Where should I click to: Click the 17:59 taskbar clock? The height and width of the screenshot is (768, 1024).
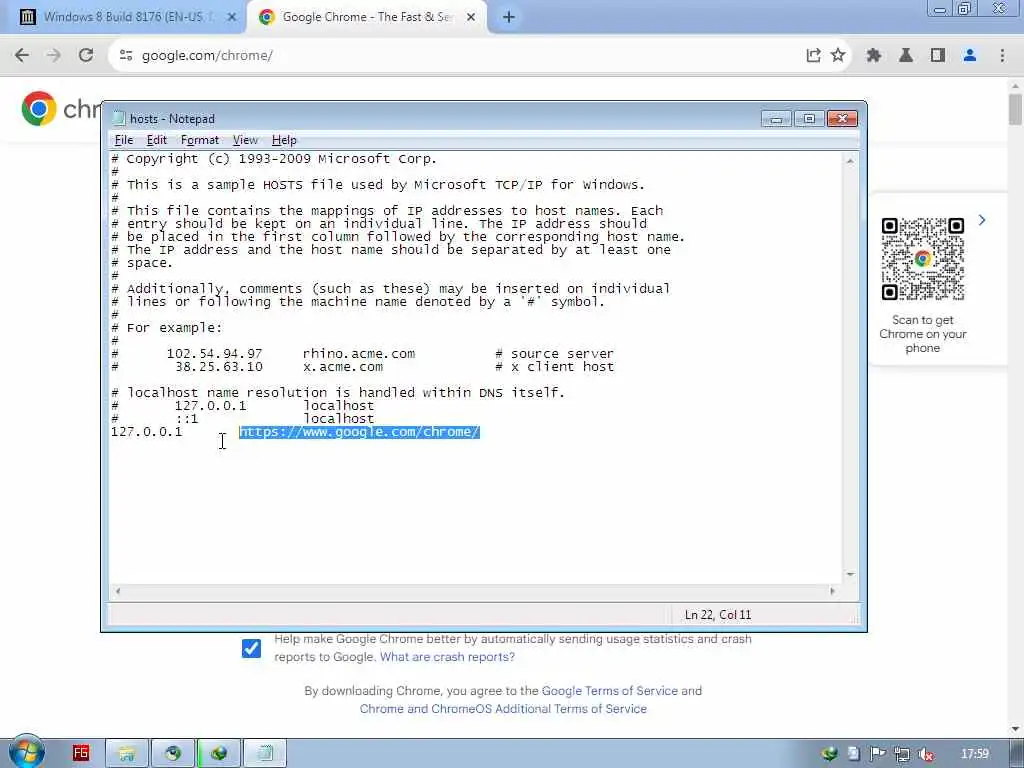point(975,754)
